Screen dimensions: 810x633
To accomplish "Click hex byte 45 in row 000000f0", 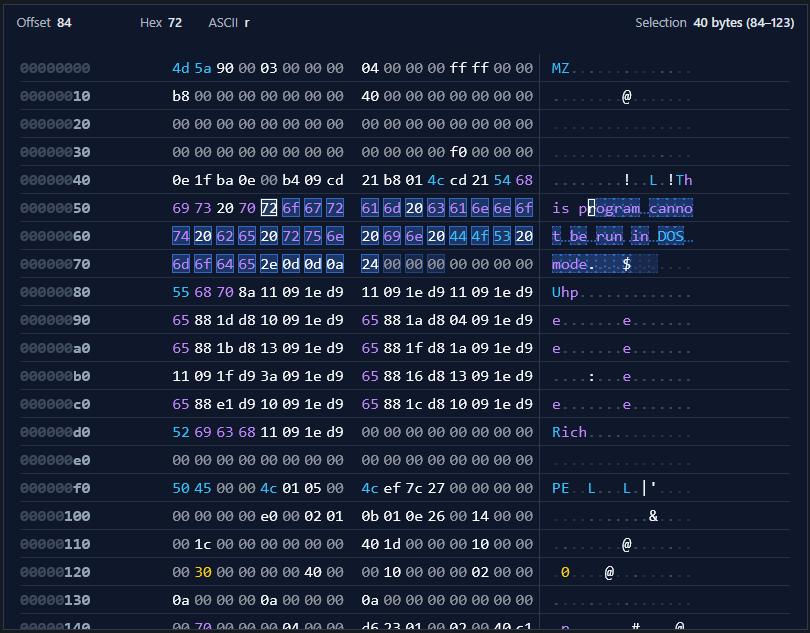I will 203,488.
